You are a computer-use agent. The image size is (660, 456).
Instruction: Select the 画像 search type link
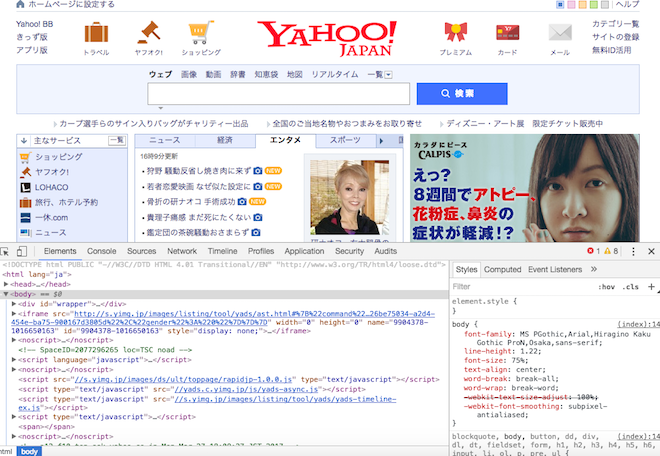(x=189, y=75)
